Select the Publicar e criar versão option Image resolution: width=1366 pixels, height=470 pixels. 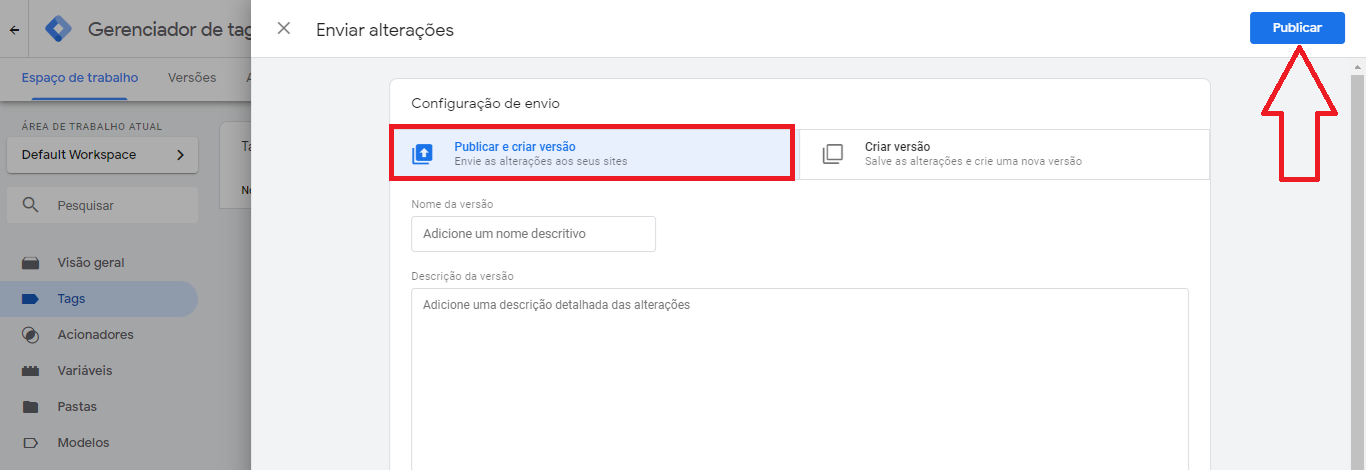tap(592, 154)
